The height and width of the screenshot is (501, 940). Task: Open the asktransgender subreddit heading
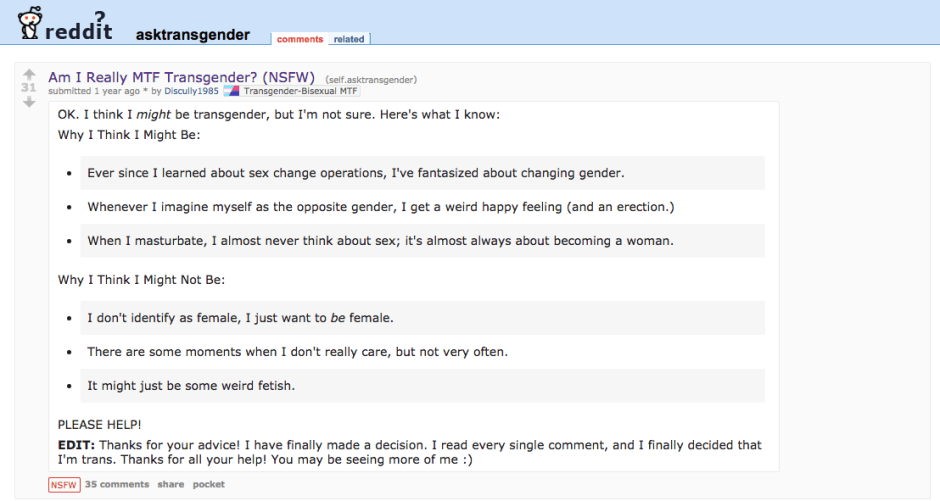[193, 35]
